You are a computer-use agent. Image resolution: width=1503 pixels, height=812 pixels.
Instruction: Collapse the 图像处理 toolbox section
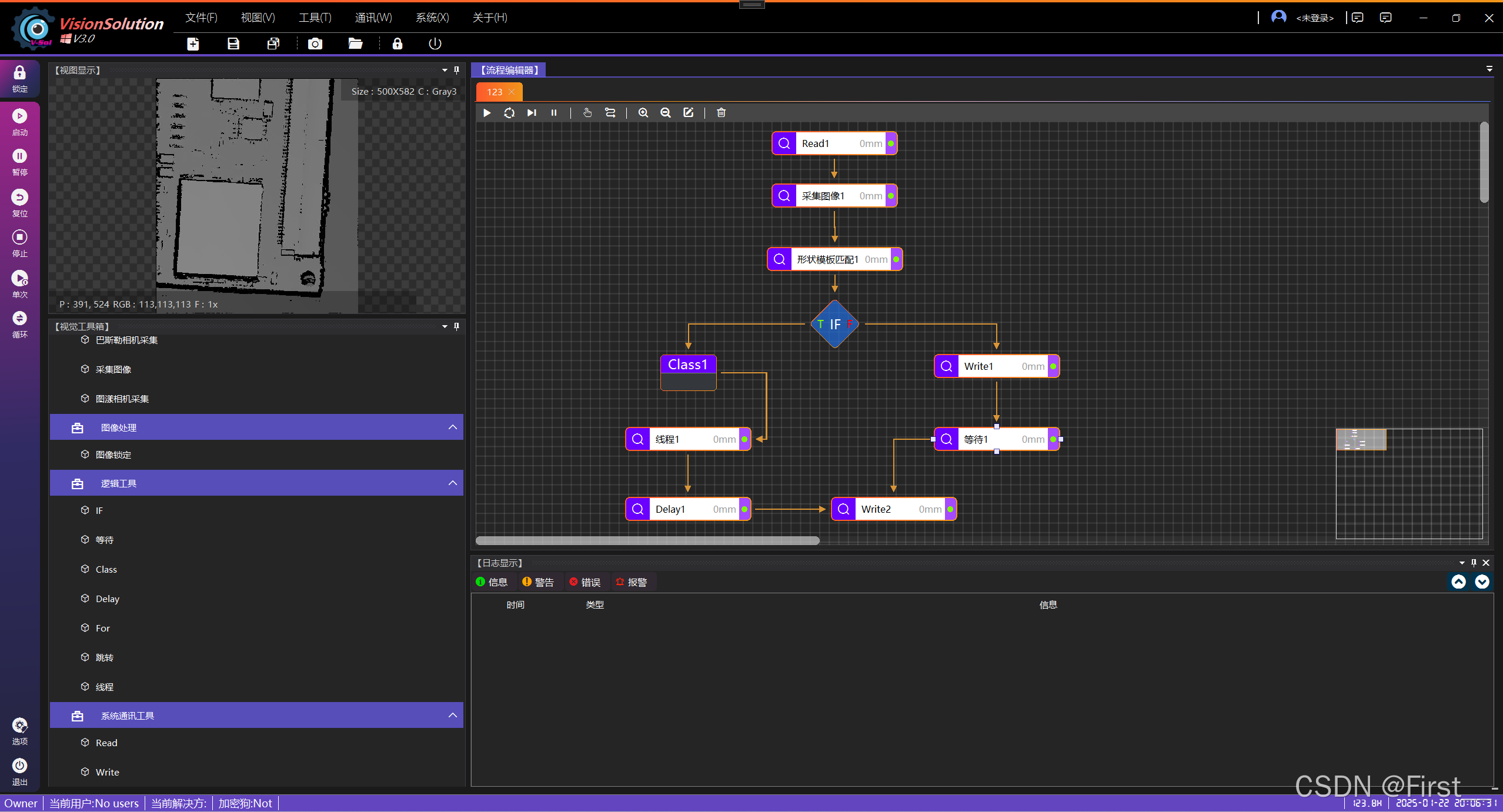(452, 427)
